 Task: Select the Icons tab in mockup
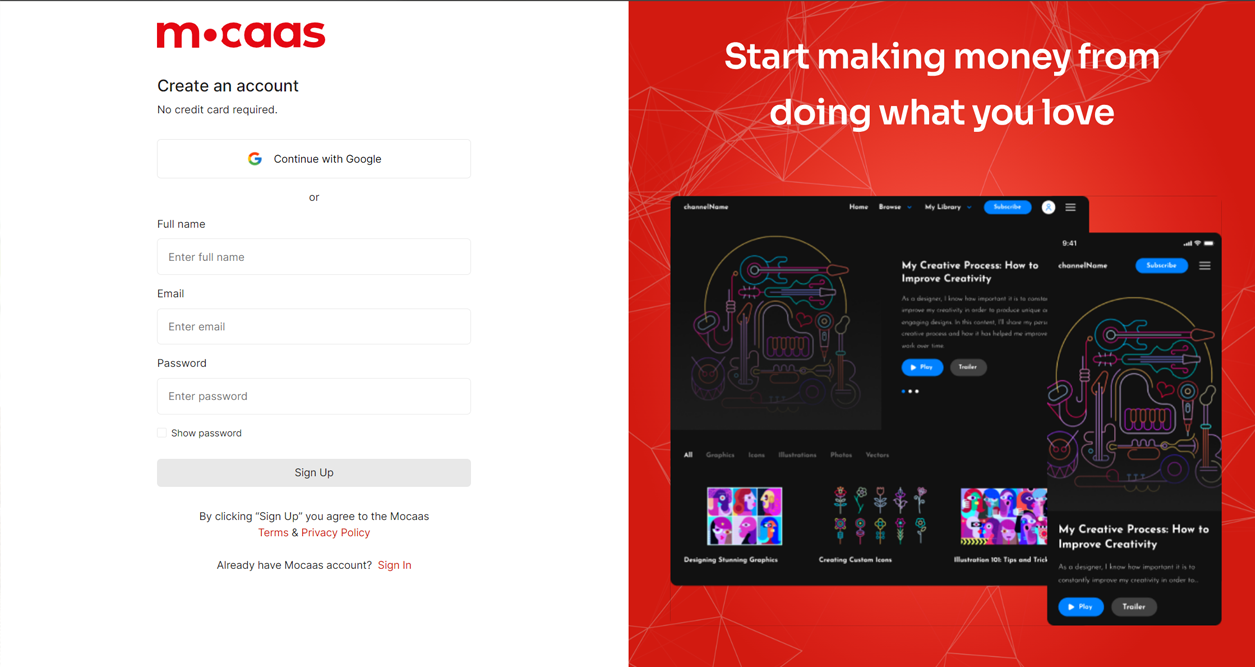pos(756,455)
